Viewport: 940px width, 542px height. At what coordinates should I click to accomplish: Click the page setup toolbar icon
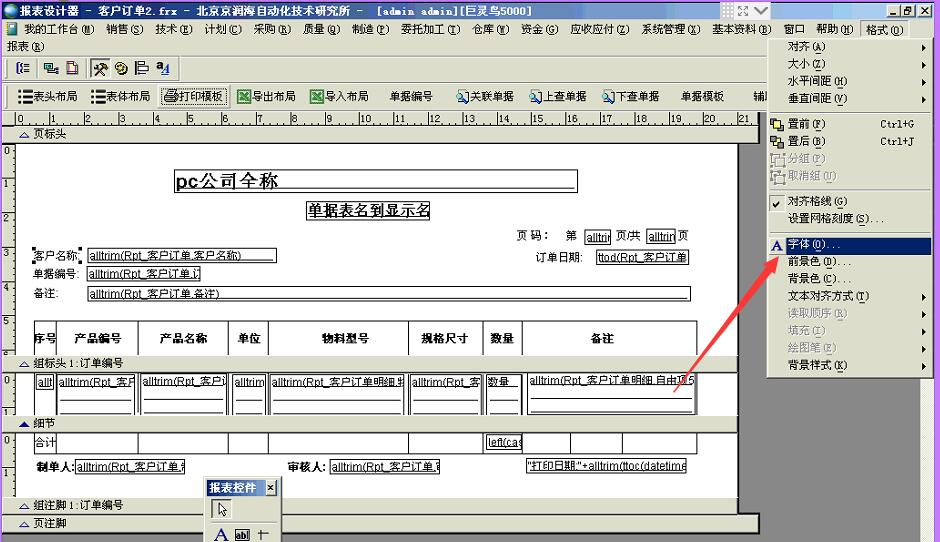coord(71,68)
